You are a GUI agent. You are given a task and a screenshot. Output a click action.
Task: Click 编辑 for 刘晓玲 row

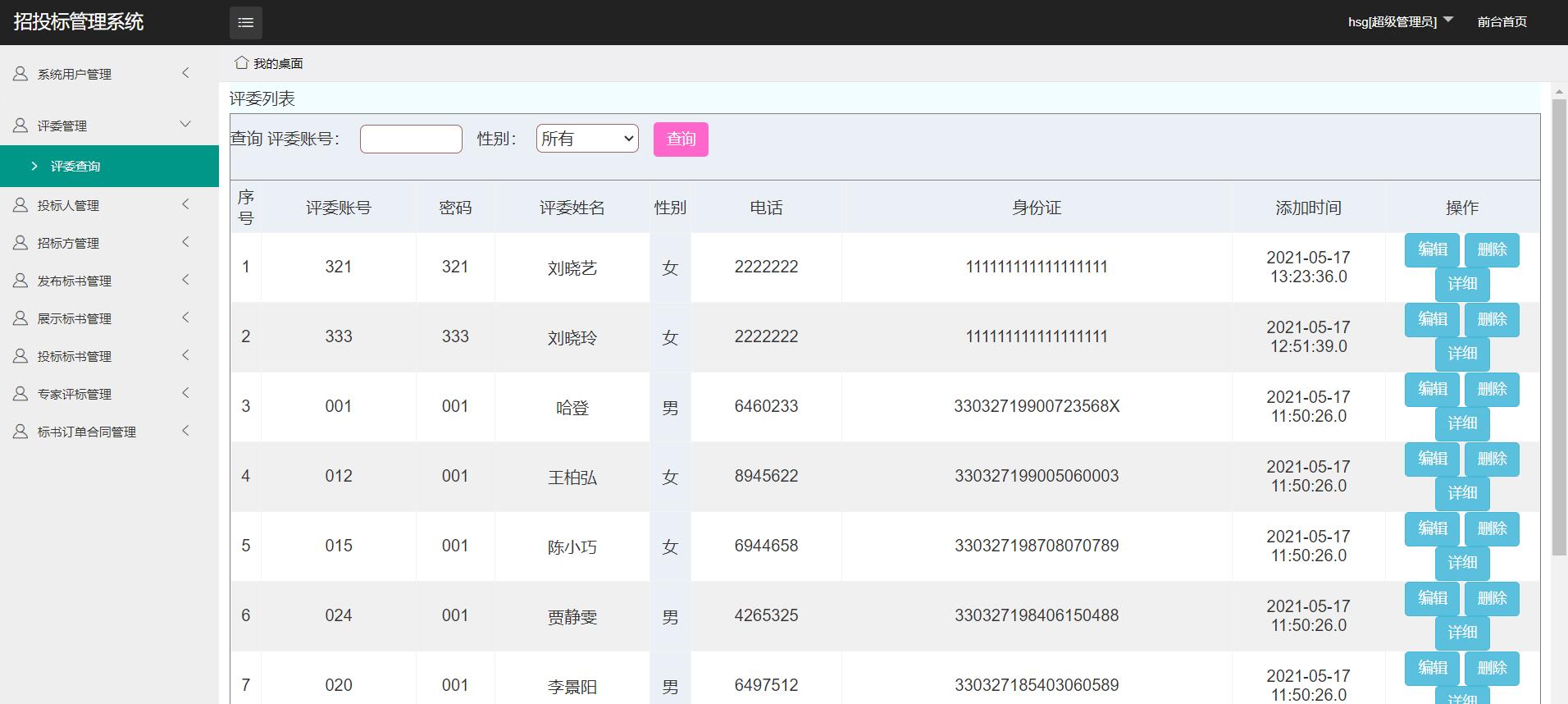tap(1432, 319)
